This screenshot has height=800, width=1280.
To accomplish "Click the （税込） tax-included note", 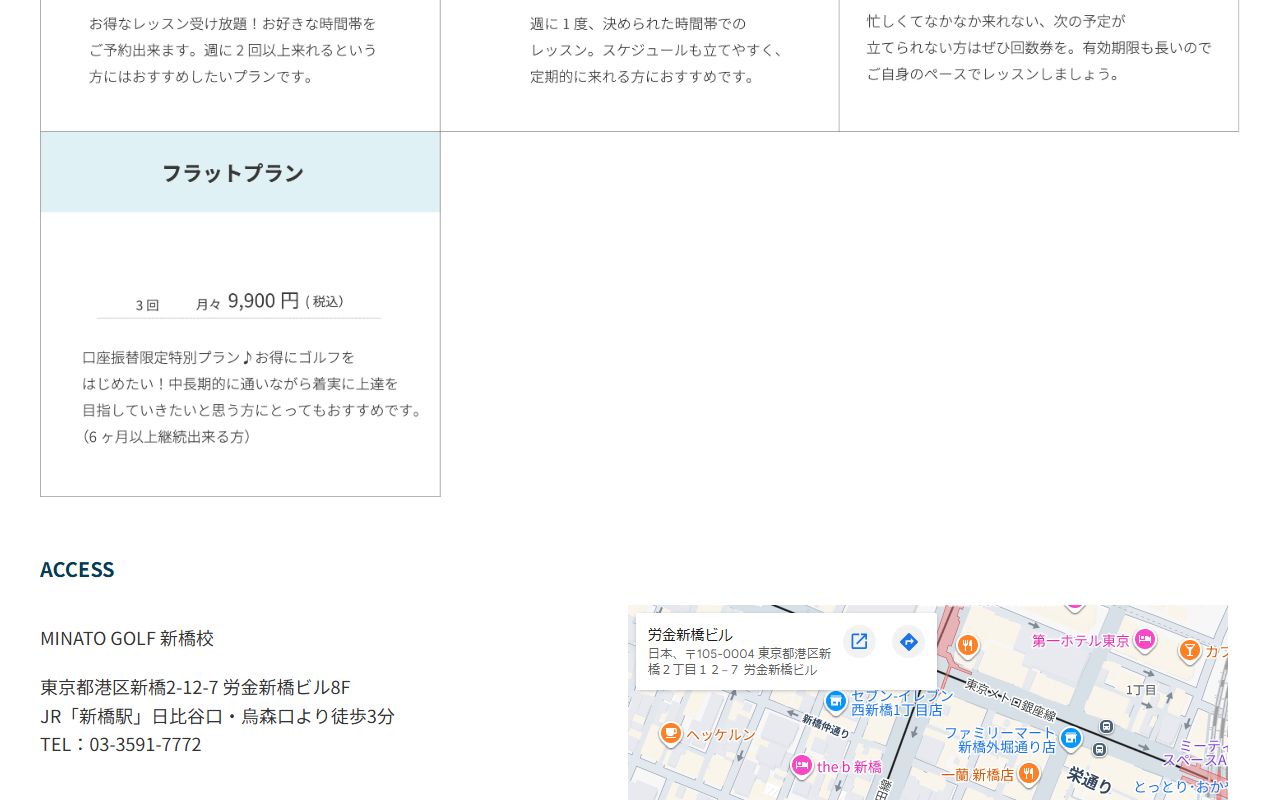I will [324, 301].
